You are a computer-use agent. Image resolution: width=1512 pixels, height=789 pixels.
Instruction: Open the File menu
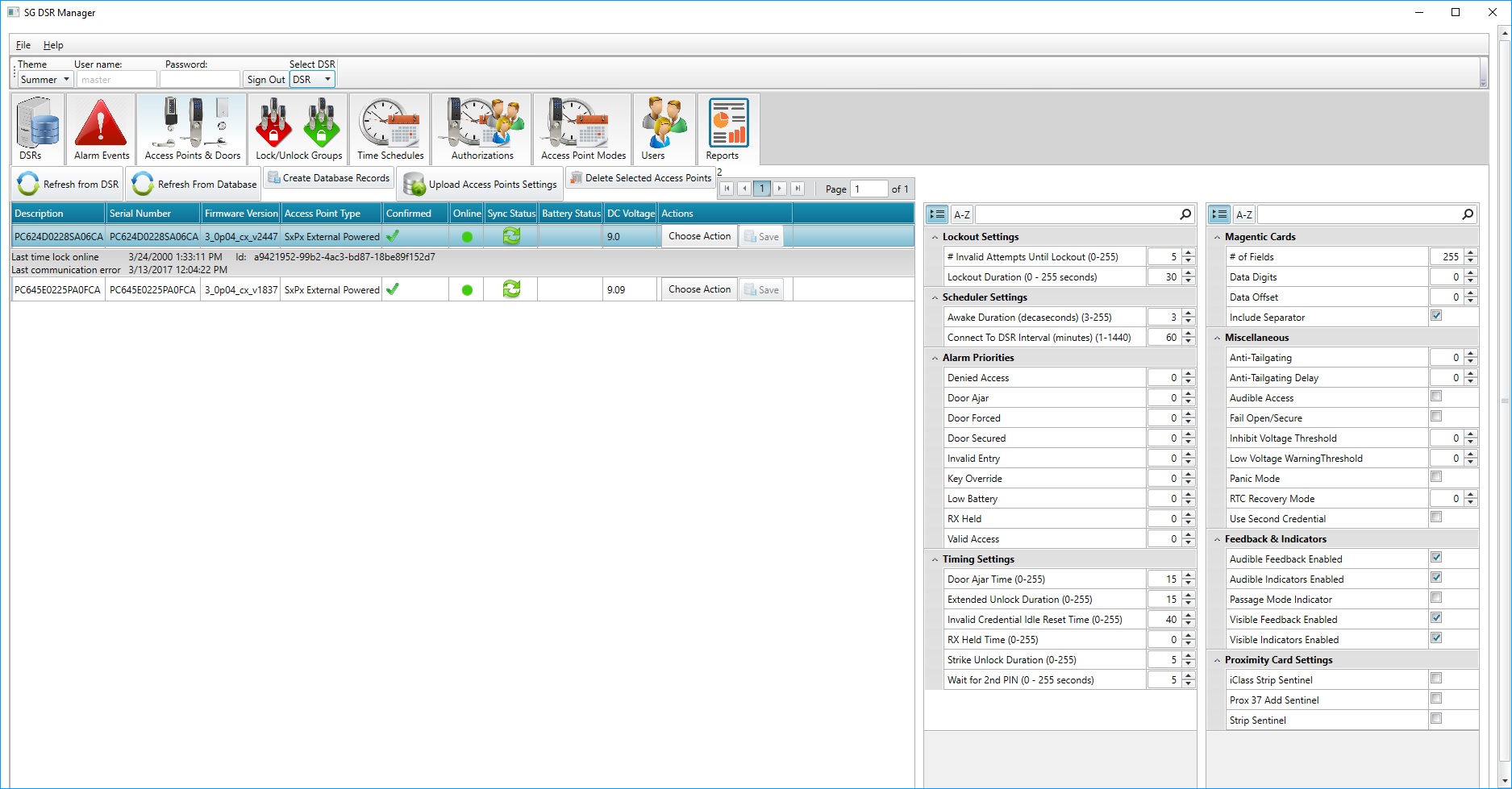pyautogui.click(x=23, y=45)
